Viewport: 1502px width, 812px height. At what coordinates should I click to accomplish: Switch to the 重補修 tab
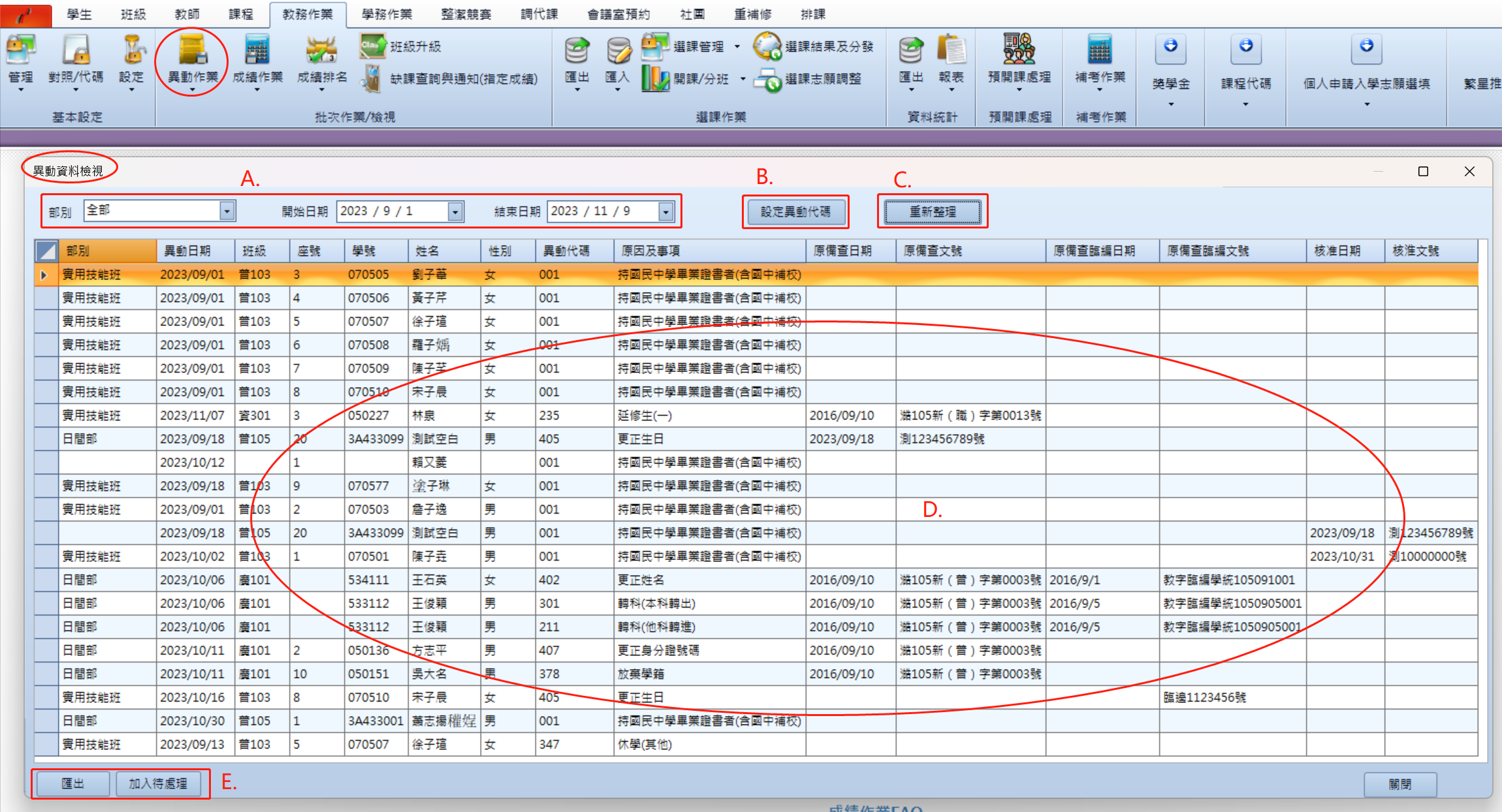point(752,14)
